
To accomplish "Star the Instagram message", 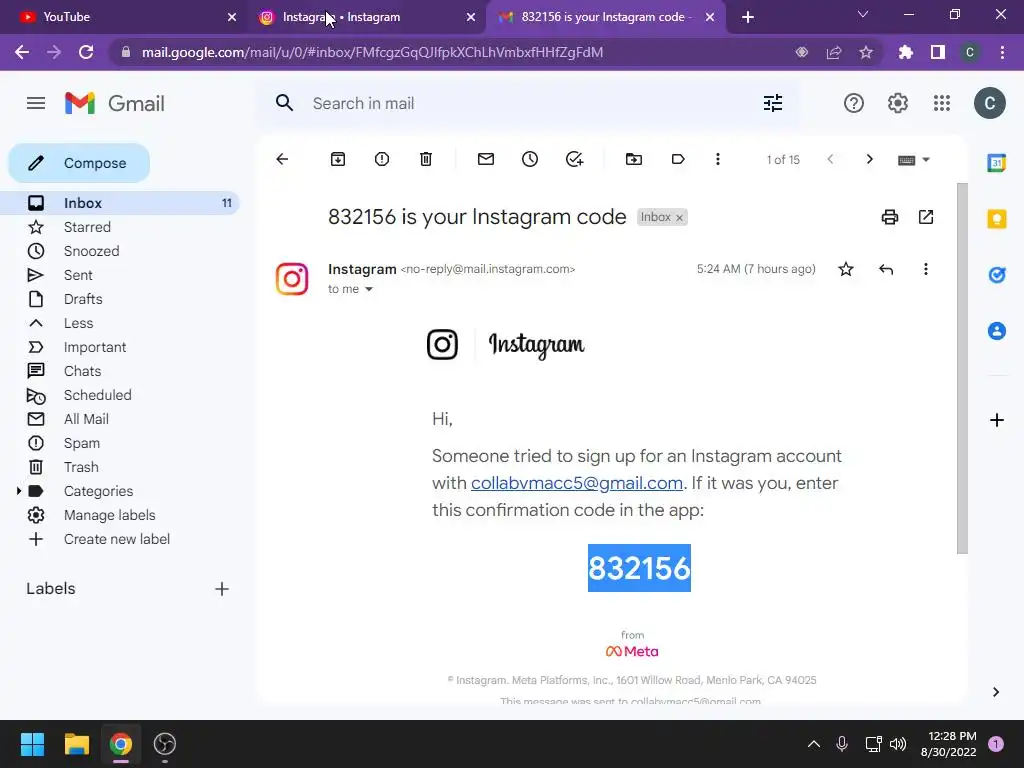I will (x=846, y=269).
